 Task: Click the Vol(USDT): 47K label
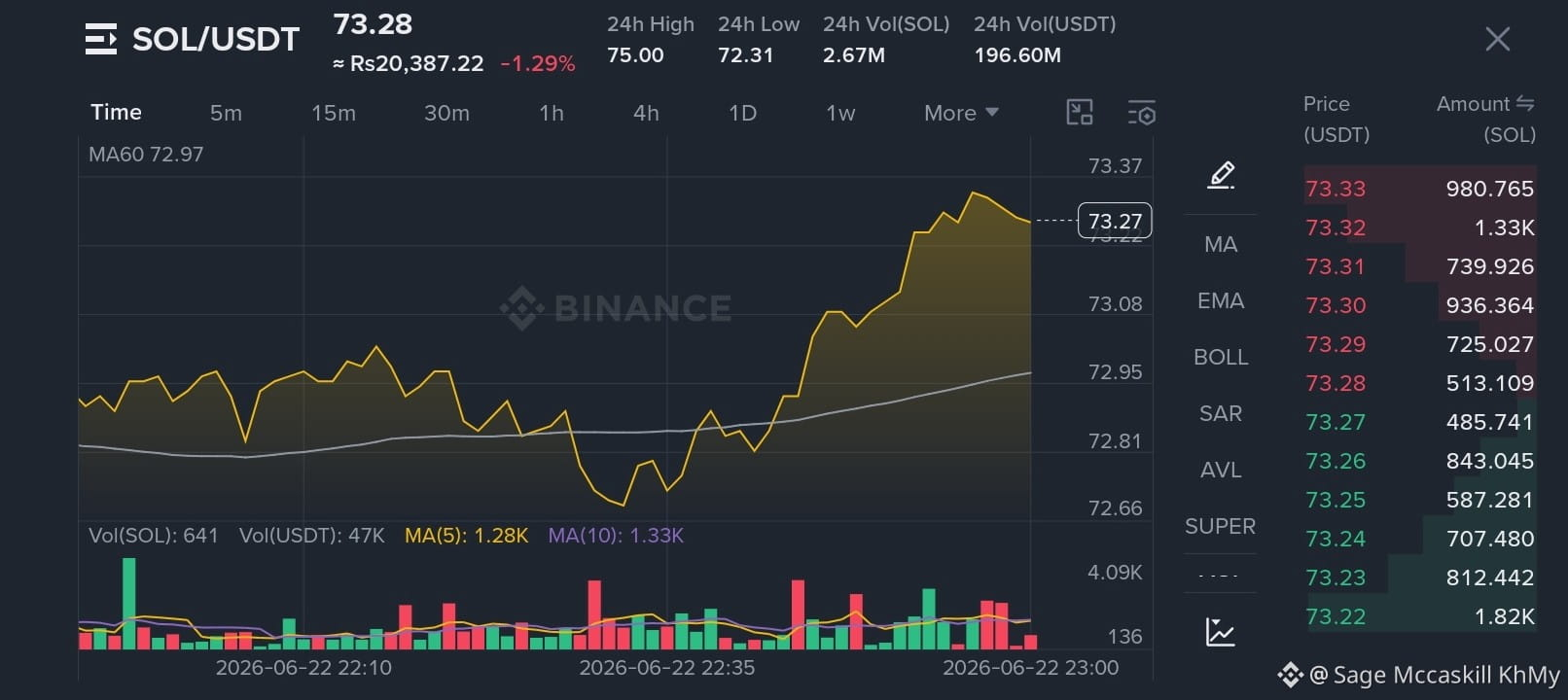[312, 536]
